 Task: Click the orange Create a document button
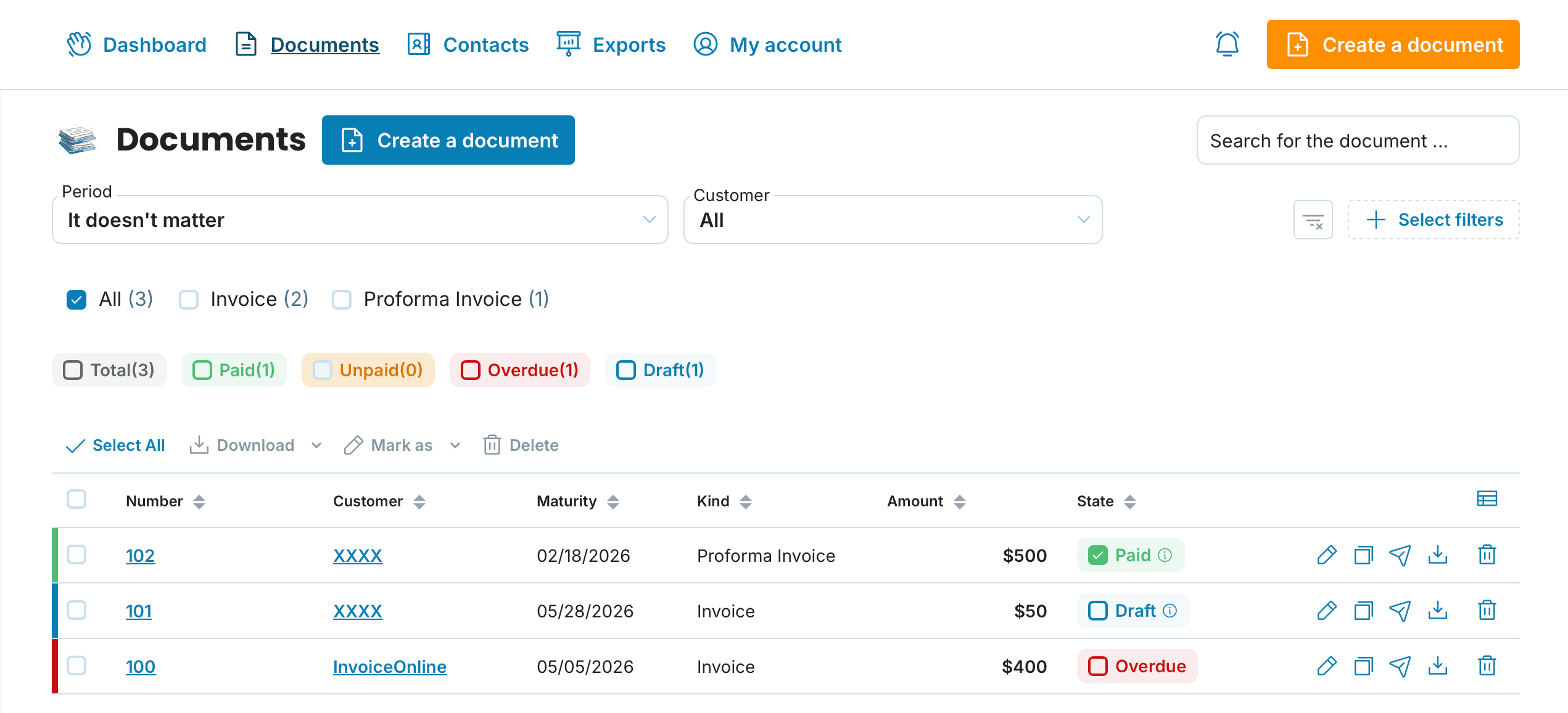pyautogui.click(x=1393, y=44)
